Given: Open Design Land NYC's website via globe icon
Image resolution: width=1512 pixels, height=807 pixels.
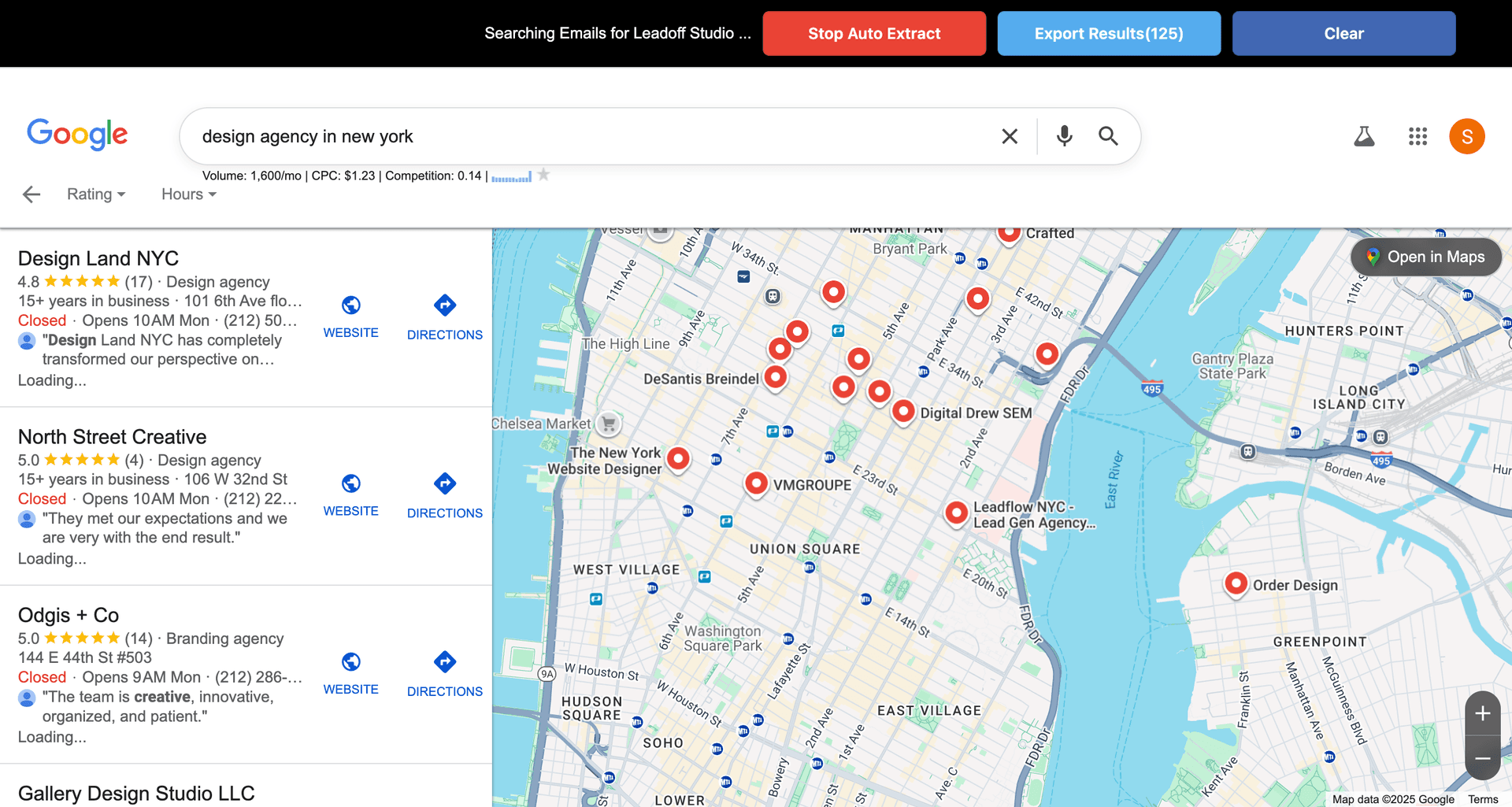Looking at the screenshot, I should (351, 305).
